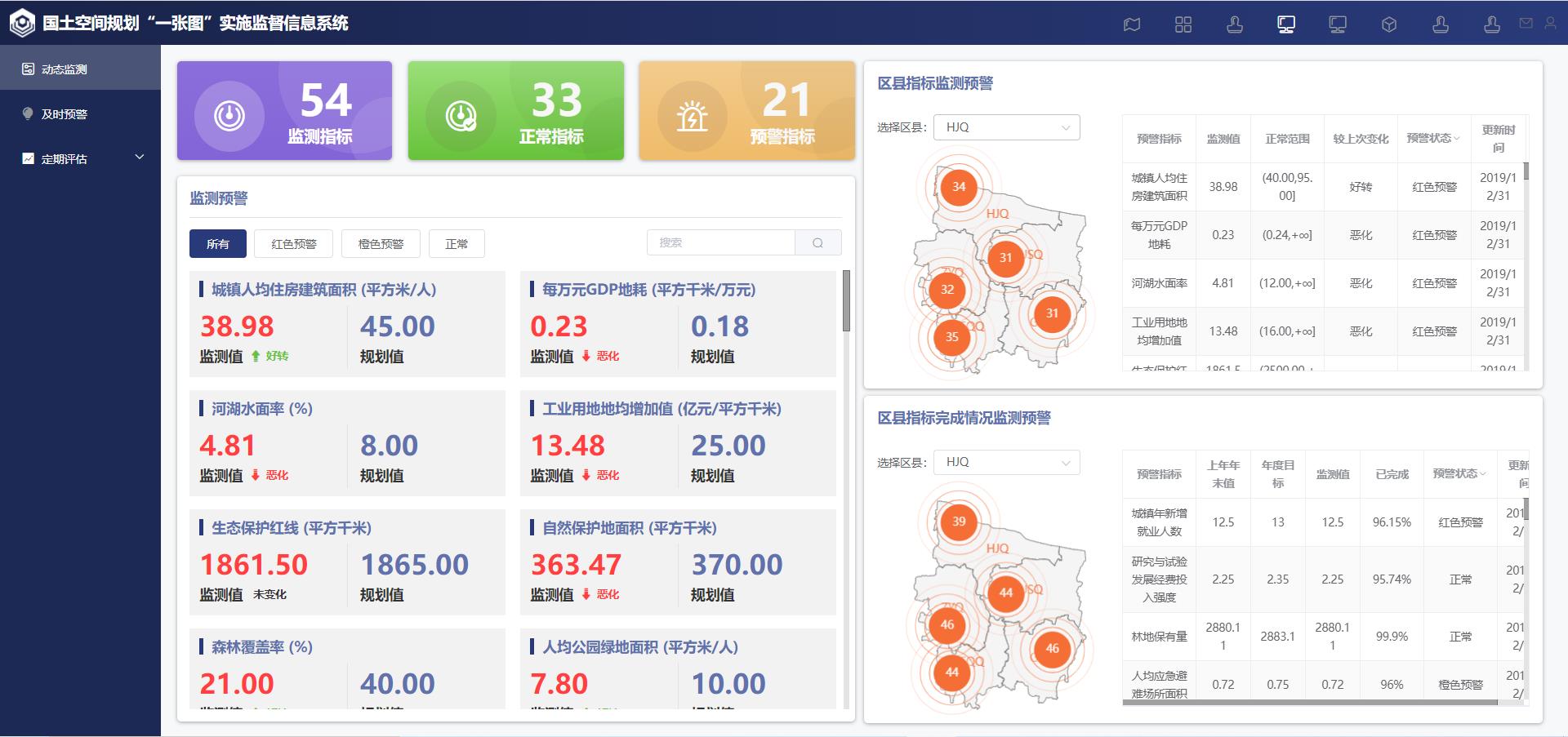Viewport: 1568px width, 737px height.
Task: Open 选择区县 dropdown in 区县指标监测预警 panel
Action: pos(1006,127)
